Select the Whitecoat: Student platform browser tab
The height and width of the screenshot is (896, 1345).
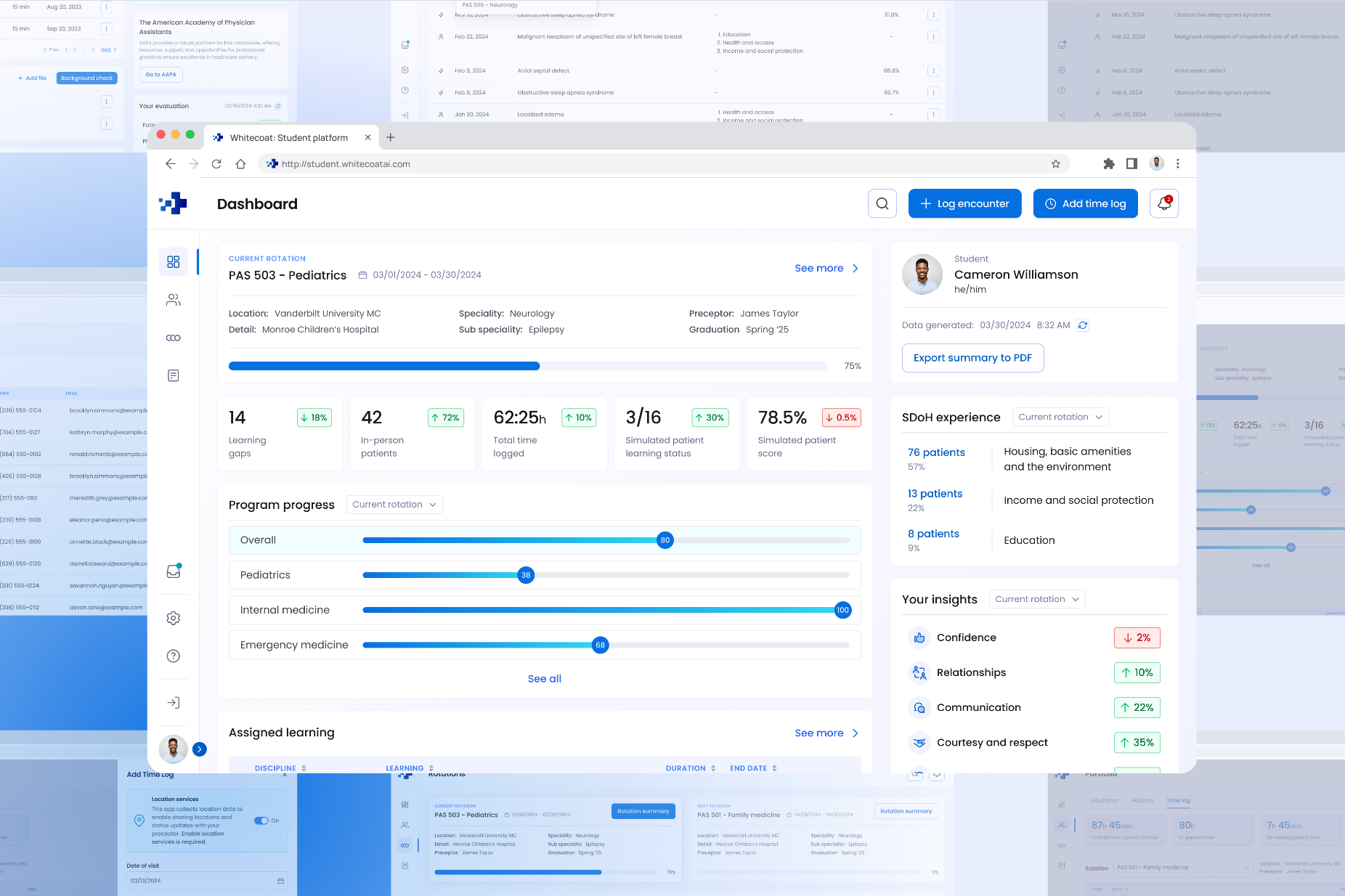(286, 137)
